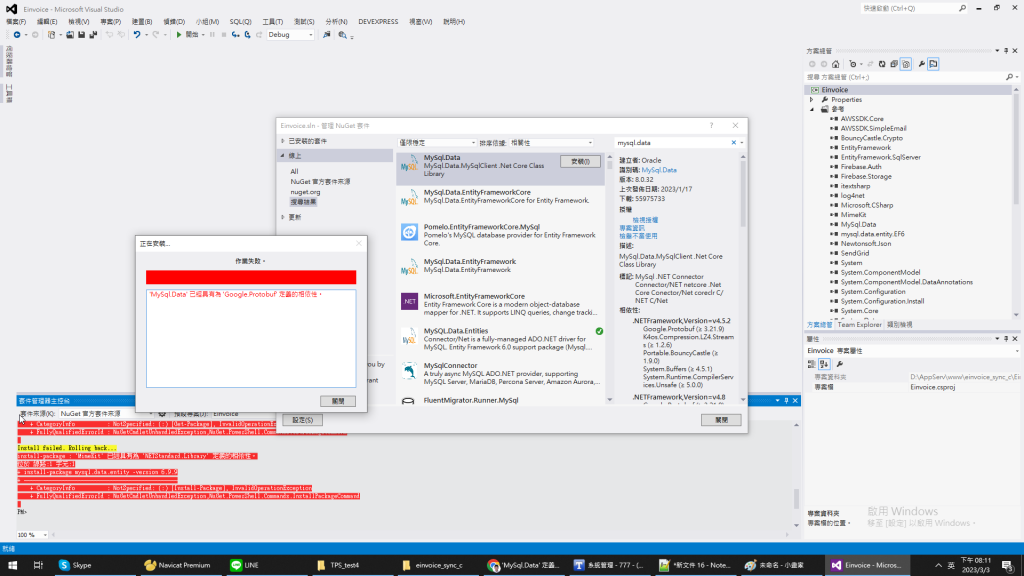Click the 關閉 button at bottom of NuGet dialog
This screenshot has height=576, width=1024.
tap(721, 420)
